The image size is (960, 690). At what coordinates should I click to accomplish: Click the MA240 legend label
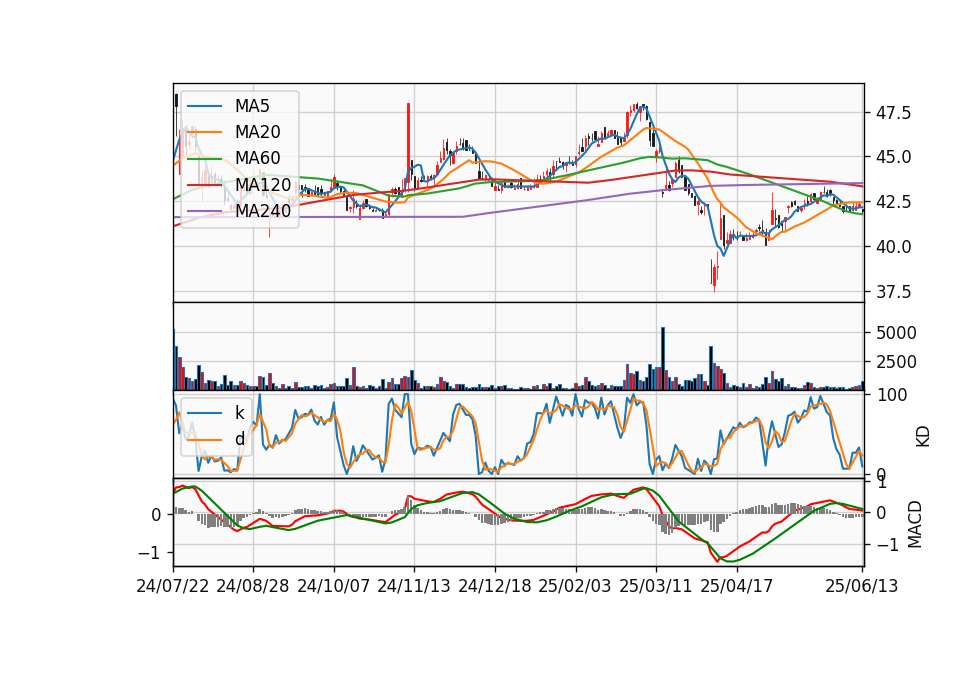pyautogui.click(x=263, y=211)
